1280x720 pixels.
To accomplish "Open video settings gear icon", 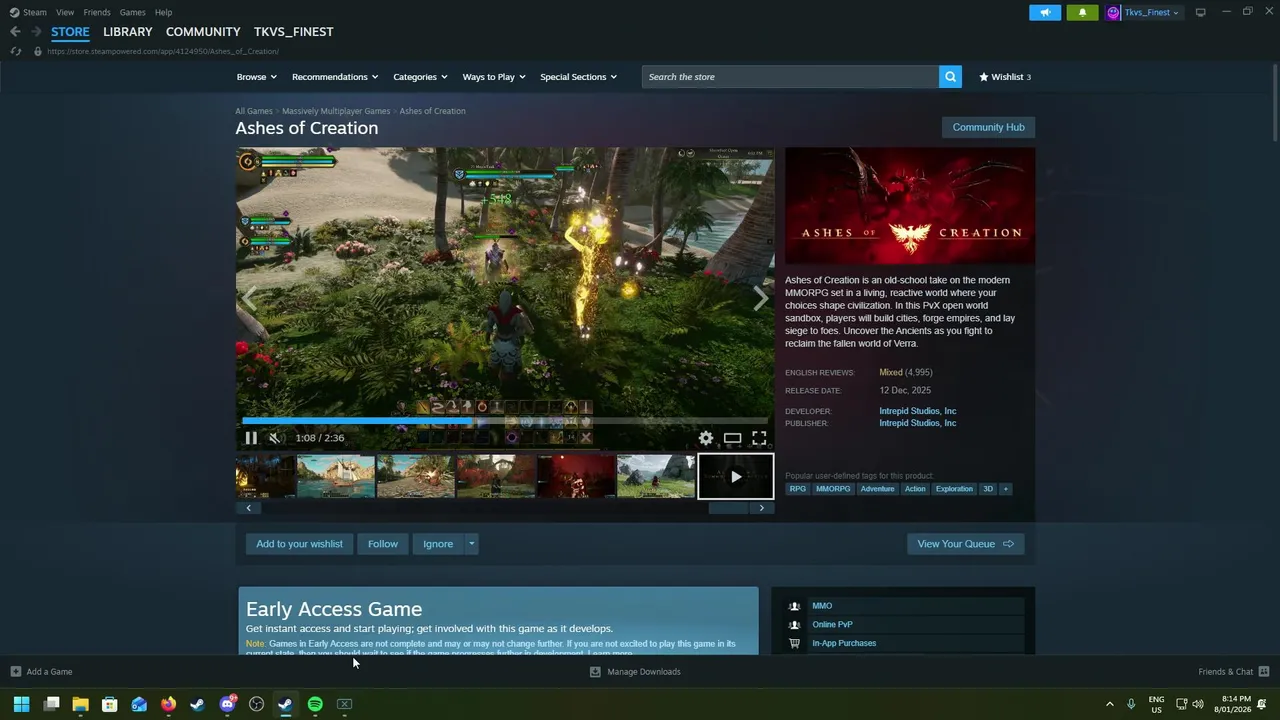I will [x=706, y=438].
